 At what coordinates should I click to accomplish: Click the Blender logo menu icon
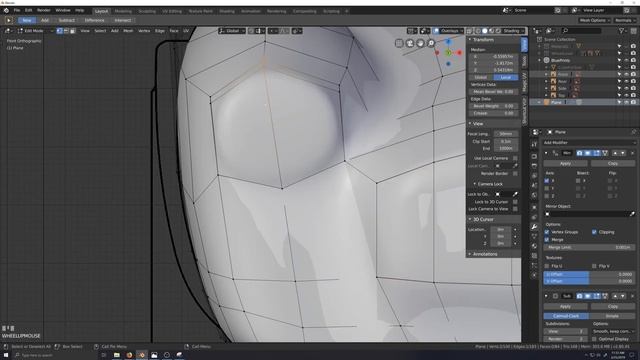coord(6,10)
